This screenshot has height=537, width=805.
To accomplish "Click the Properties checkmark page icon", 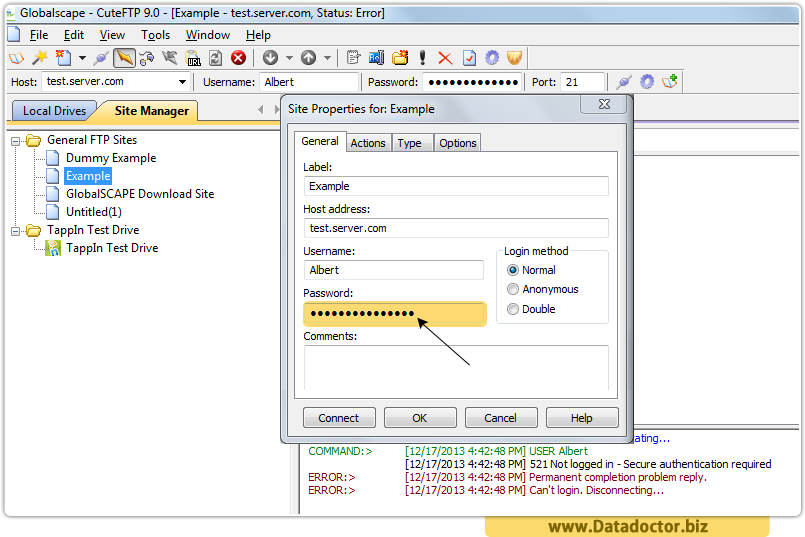I will point(469,58).
